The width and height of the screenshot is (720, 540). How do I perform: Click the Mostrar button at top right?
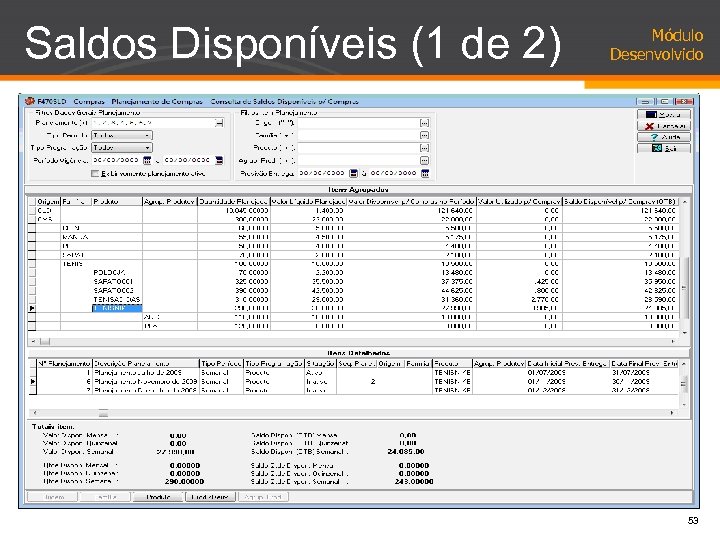(664, 114)
